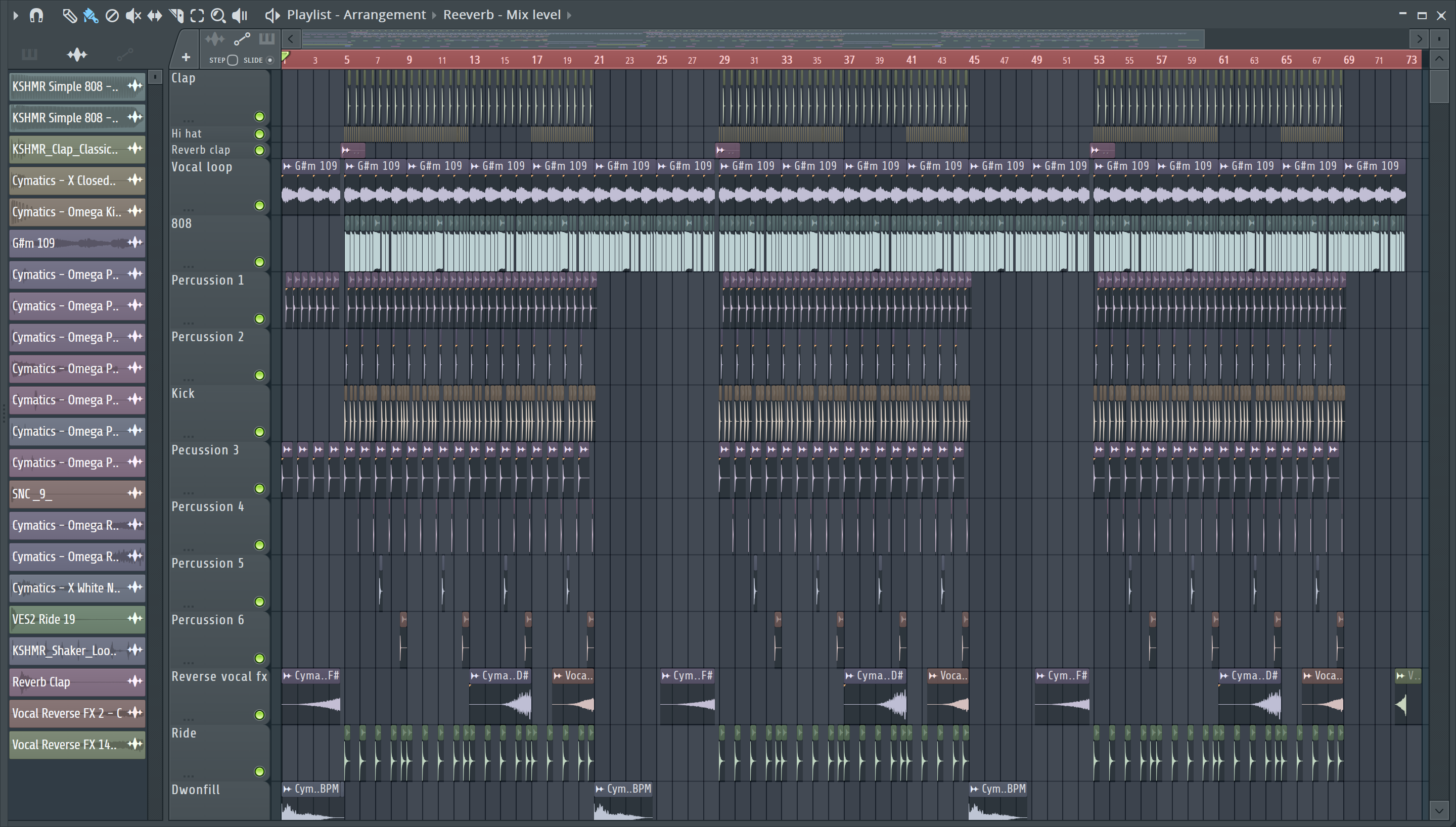Click the Playback scrub tool
Image resolution: width=1456 pixels, height=827 pixels.
click(x=240, y=15)
